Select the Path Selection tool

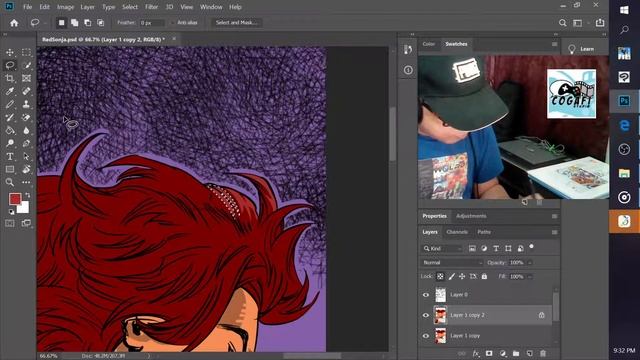26,157
